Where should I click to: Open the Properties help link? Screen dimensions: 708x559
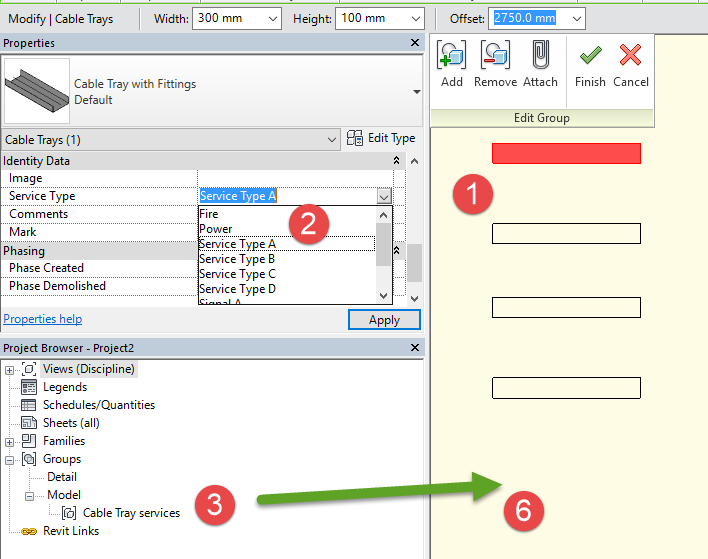click(x=43, y=319)
